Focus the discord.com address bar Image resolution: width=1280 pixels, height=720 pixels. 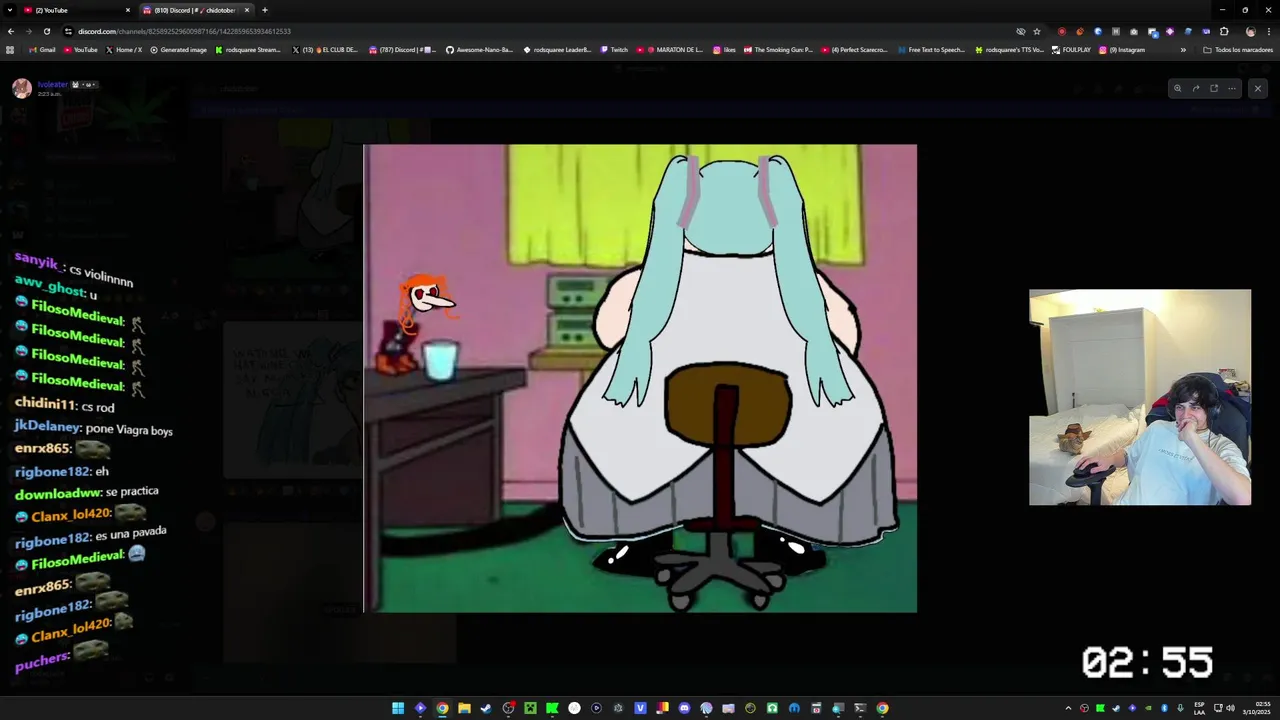point(540,31)
